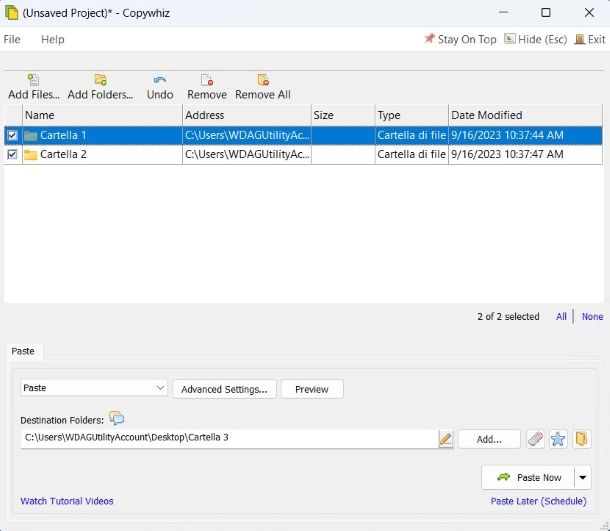Sort by the Type column header
This screenshot has height=531, width=610.
[x=412, y=115]
